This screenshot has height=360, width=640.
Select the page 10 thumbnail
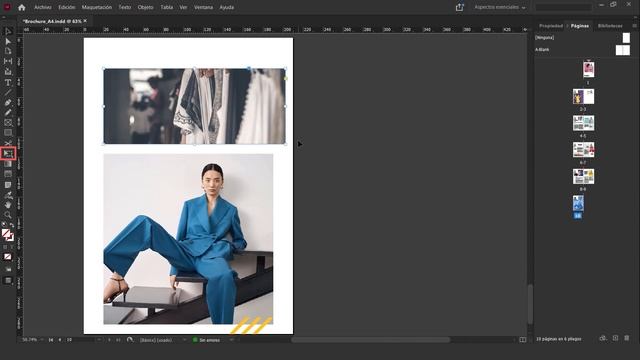pos(578,203)
